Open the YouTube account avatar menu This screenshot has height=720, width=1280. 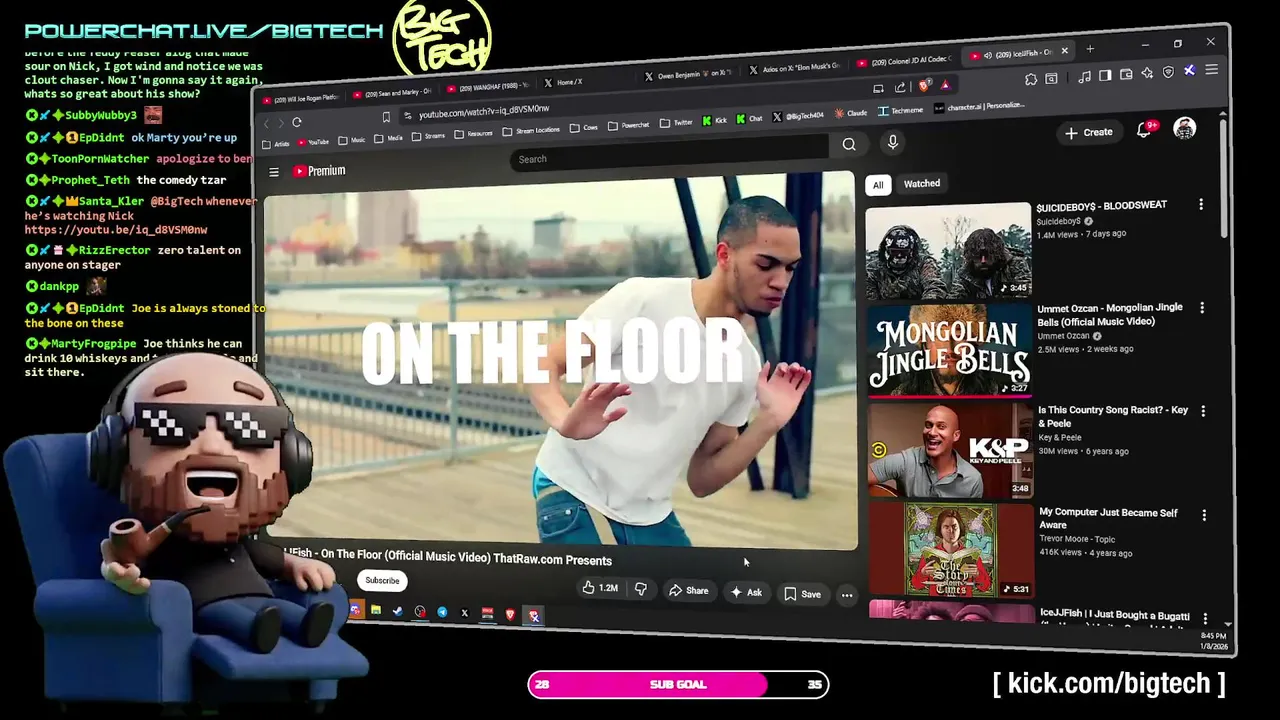click(x=1185, y=128)
